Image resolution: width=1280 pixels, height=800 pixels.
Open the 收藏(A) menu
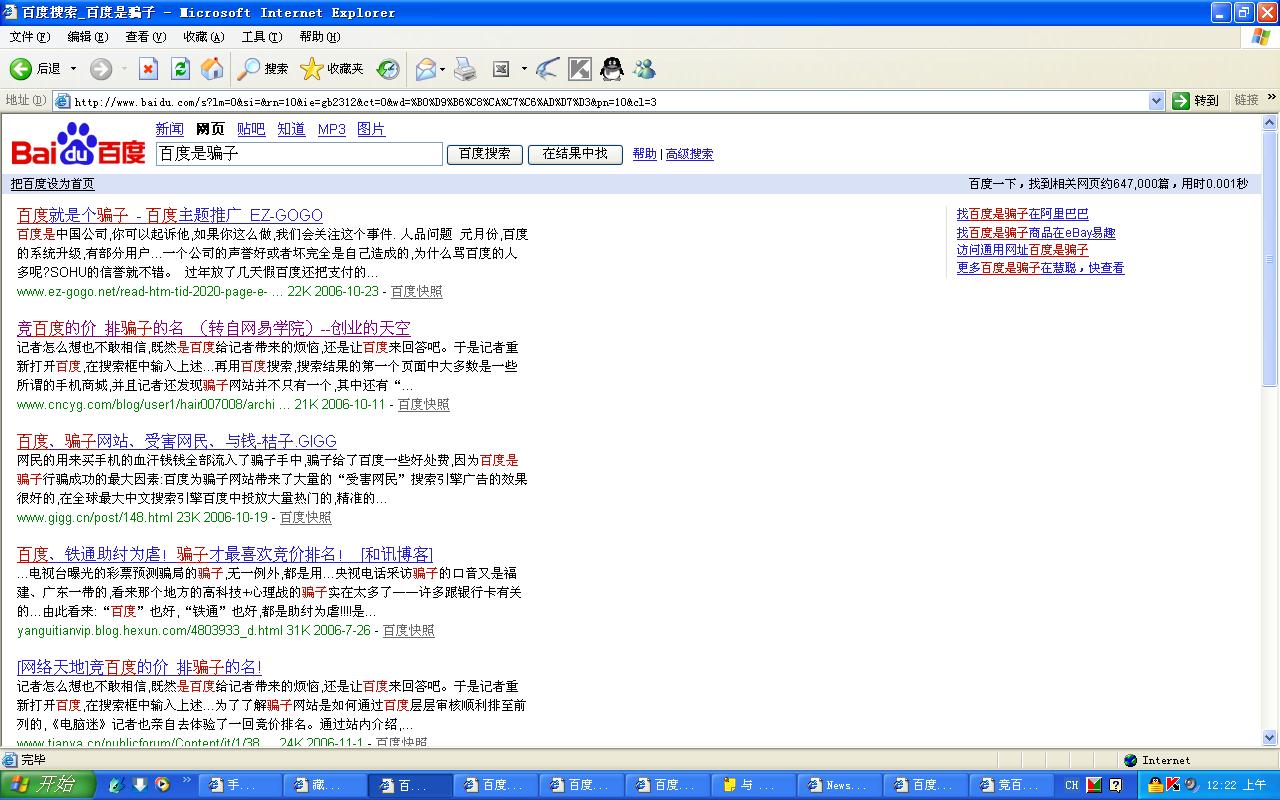204,37
